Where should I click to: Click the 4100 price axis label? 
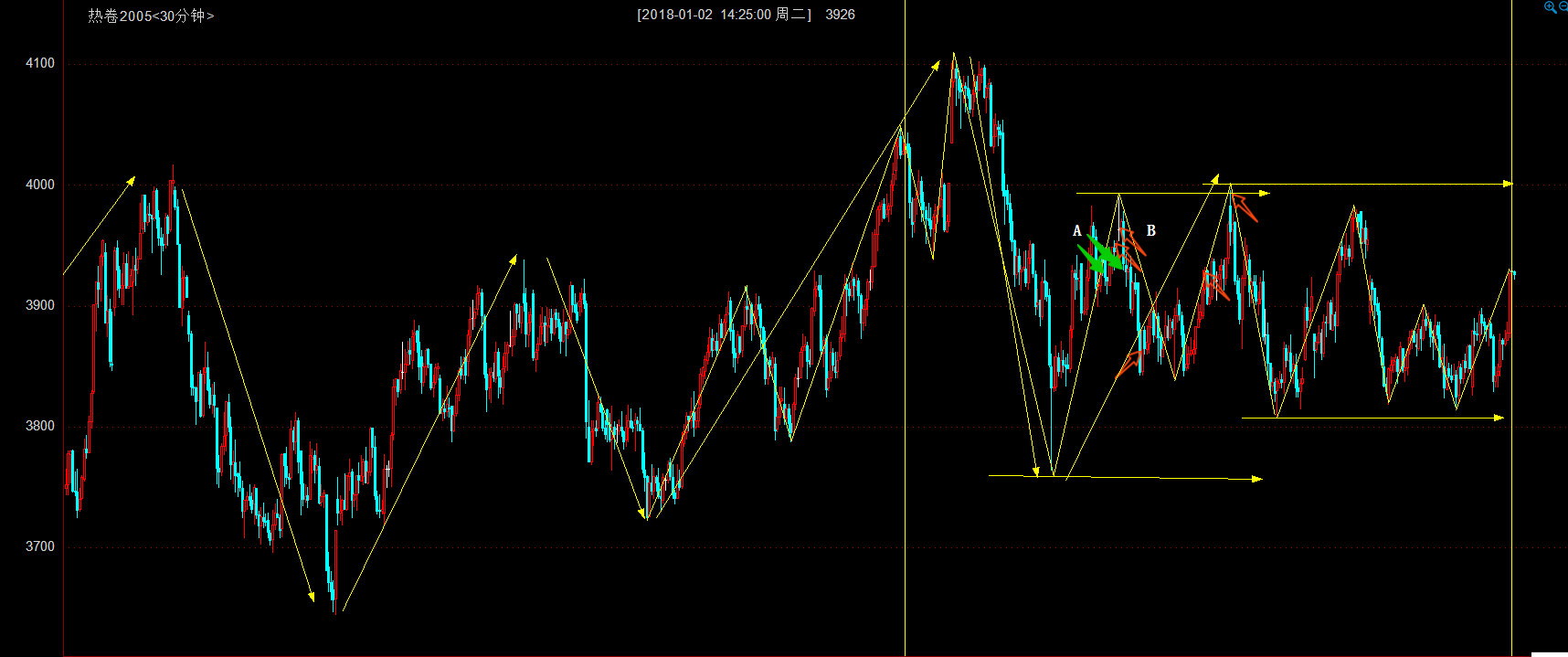click(40, 63)
